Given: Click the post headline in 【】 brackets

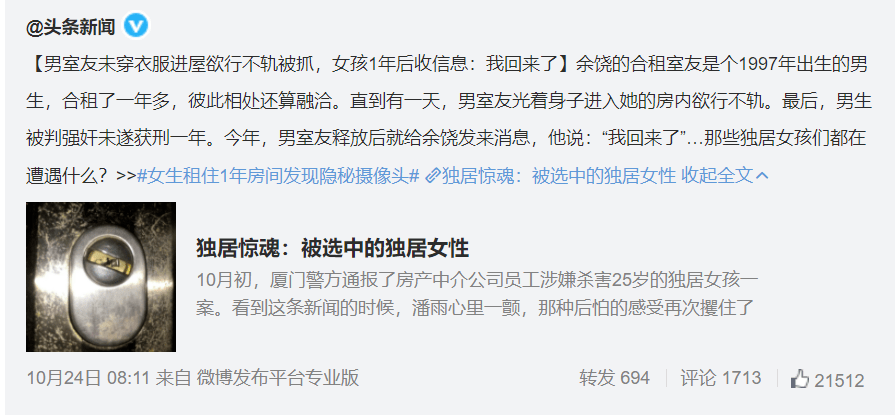Looking at the screenshot, I should click(299, 64).
